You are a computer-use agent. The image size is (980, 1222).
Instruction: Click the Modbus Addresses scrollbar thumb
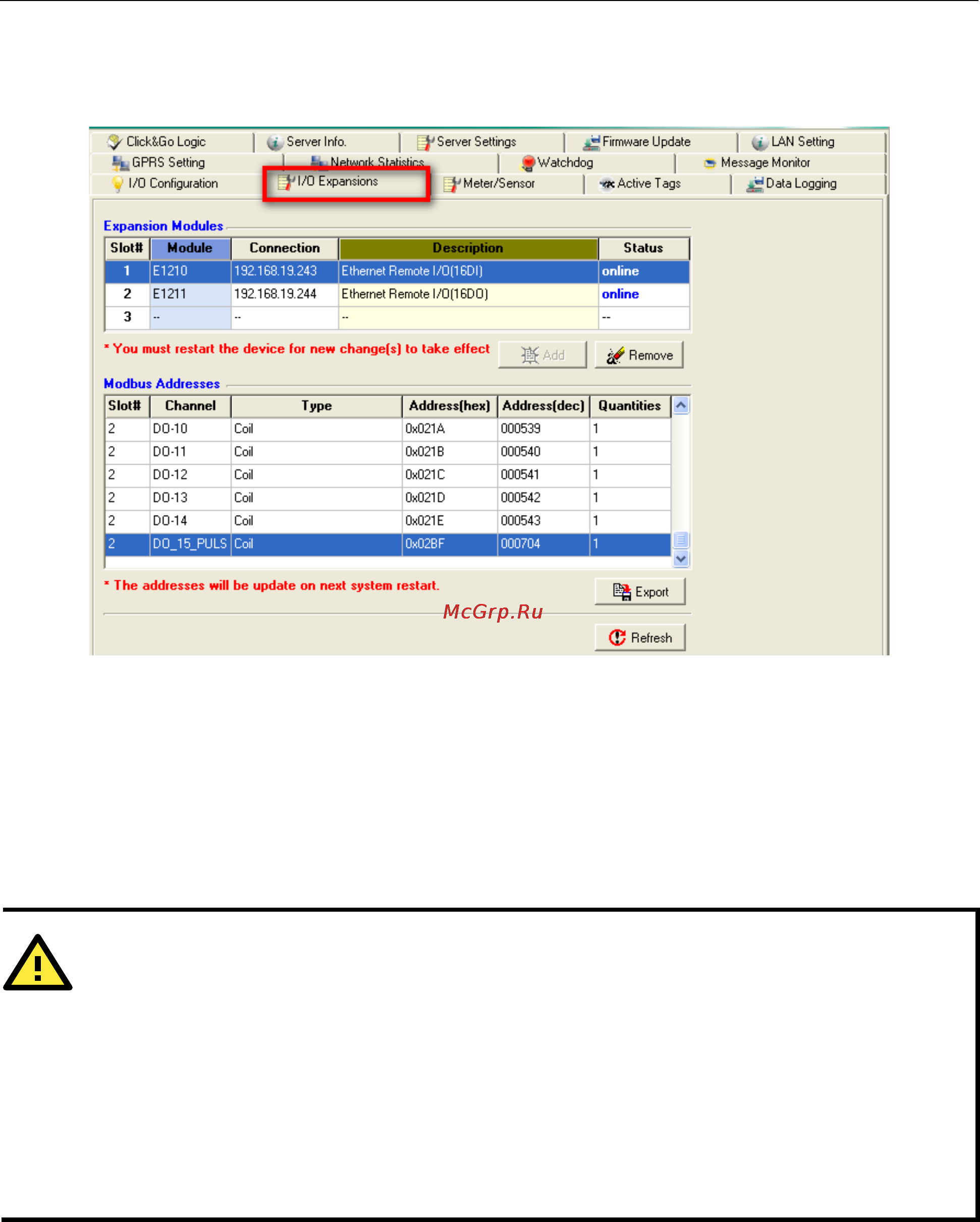(681, 539)
